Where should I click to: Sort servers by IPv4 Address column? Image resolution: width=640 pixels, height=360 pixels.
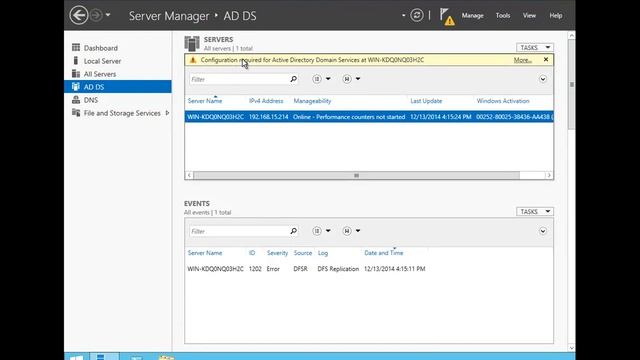click(x=266, y=101)
